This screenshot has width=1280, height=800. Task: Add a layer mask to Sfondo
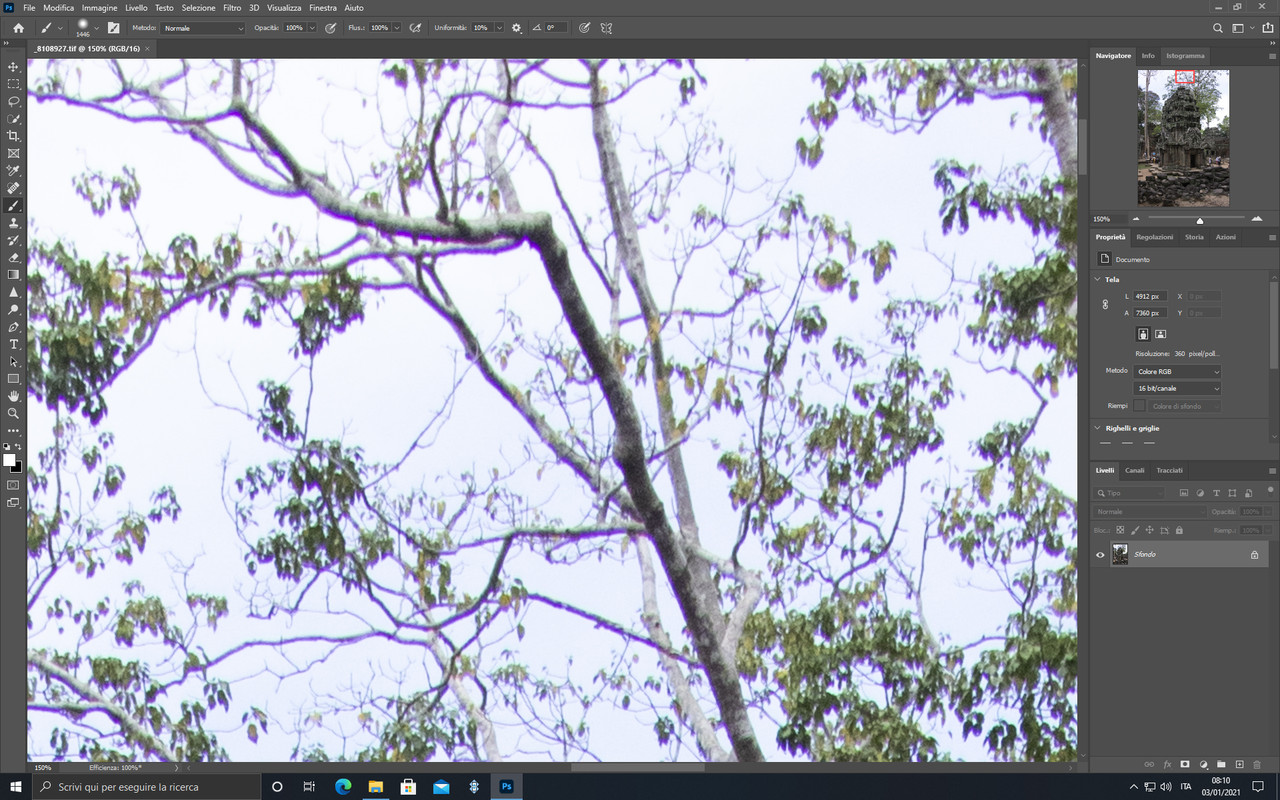1185,764
